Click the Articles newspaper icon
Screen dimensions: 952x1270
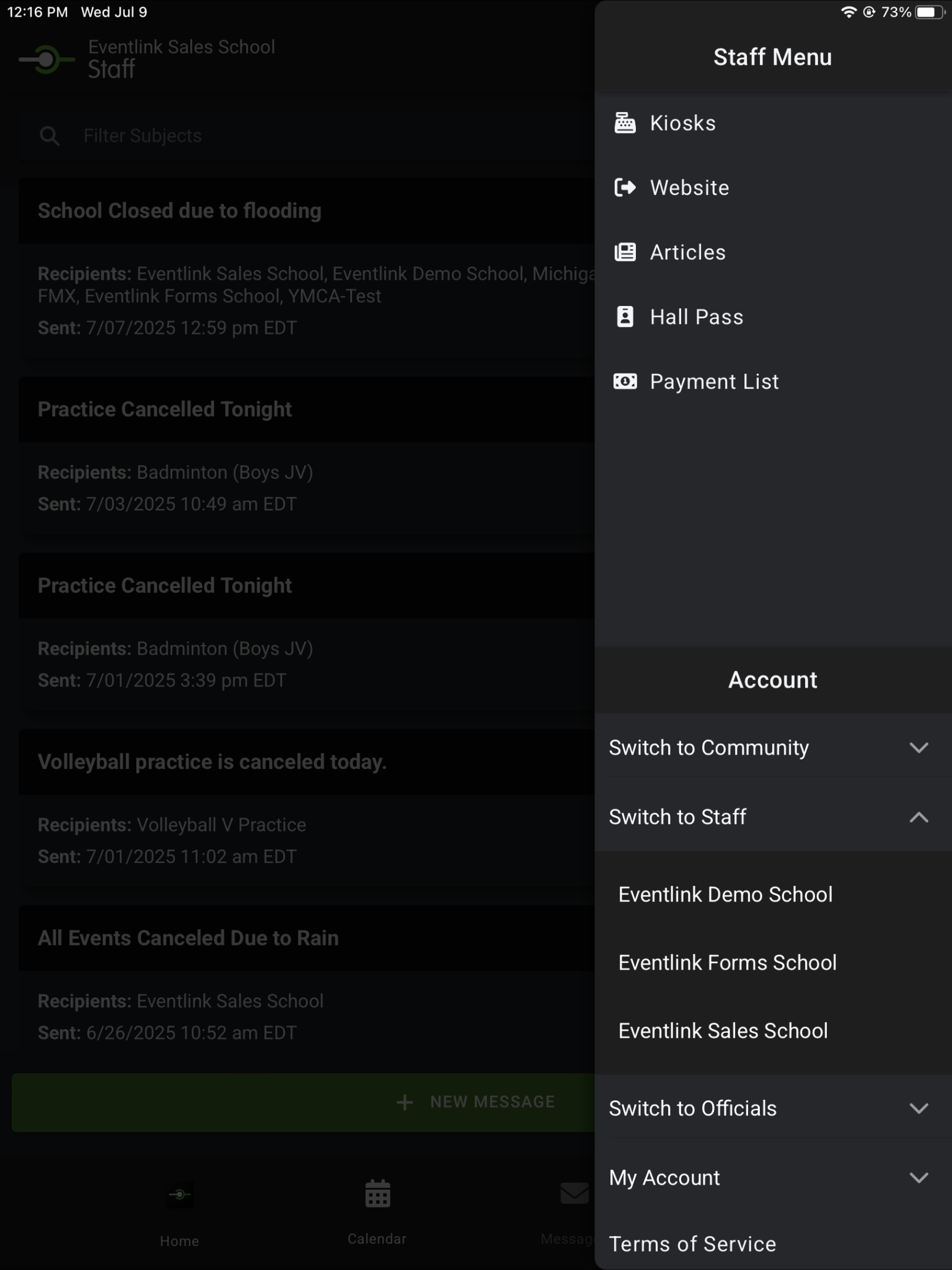point(625,252)
